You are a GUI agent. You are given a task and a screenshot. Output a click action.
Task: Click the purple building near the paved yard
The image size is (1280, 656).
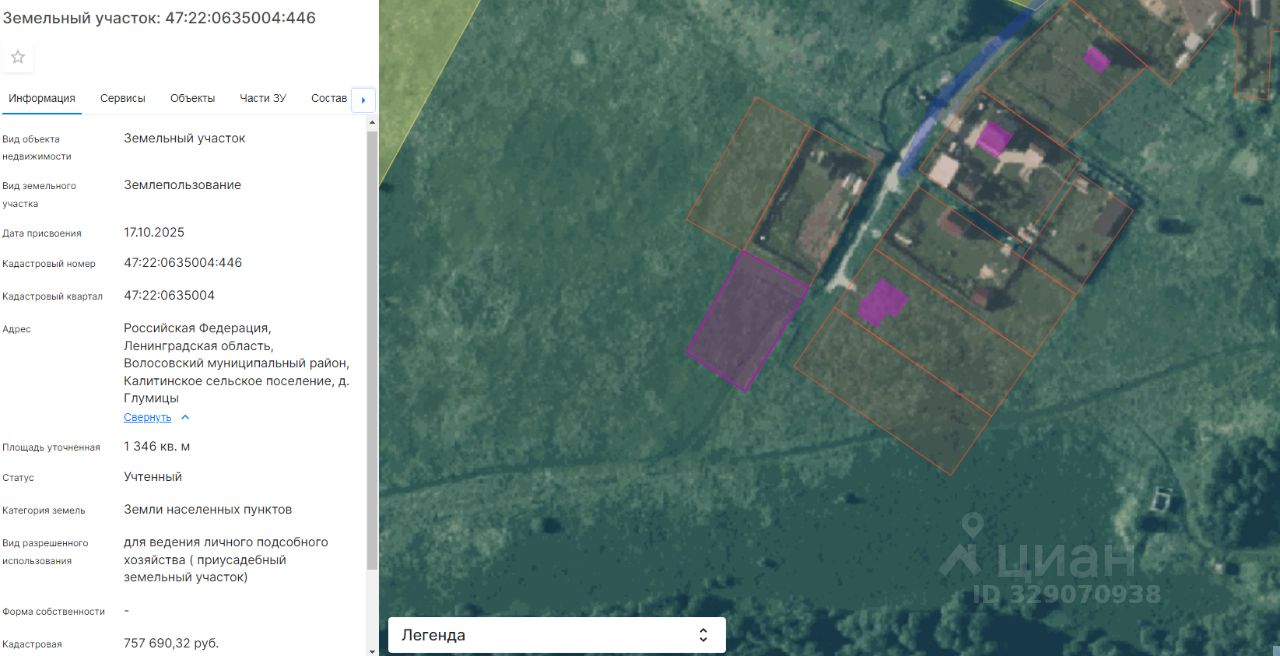[x=994, y=138]
